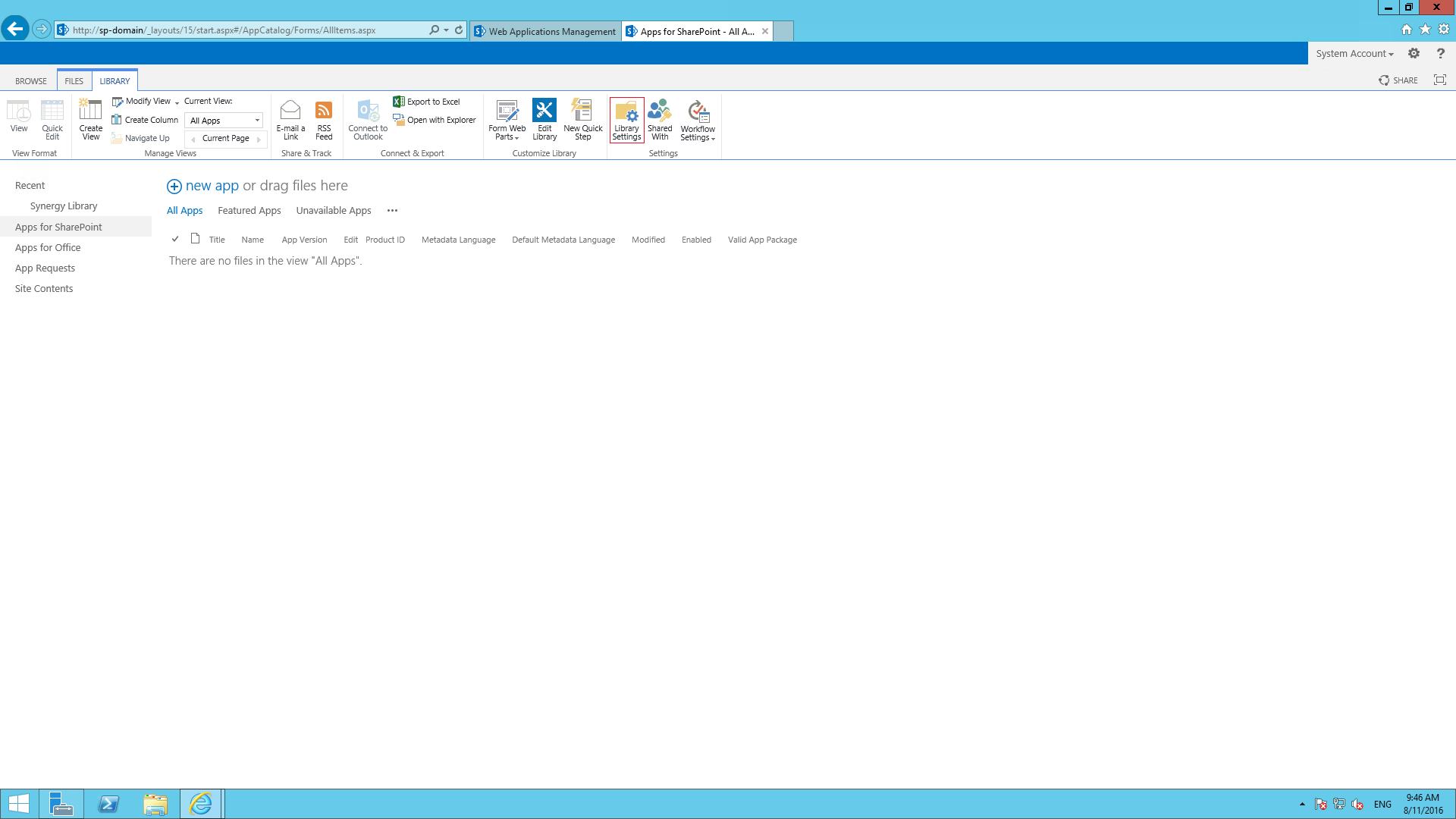Viewport: 1456px width, 819px height.
Task: Switch to Web Applications Management tab
Action: pyautogui.click(x=545, y=31)
